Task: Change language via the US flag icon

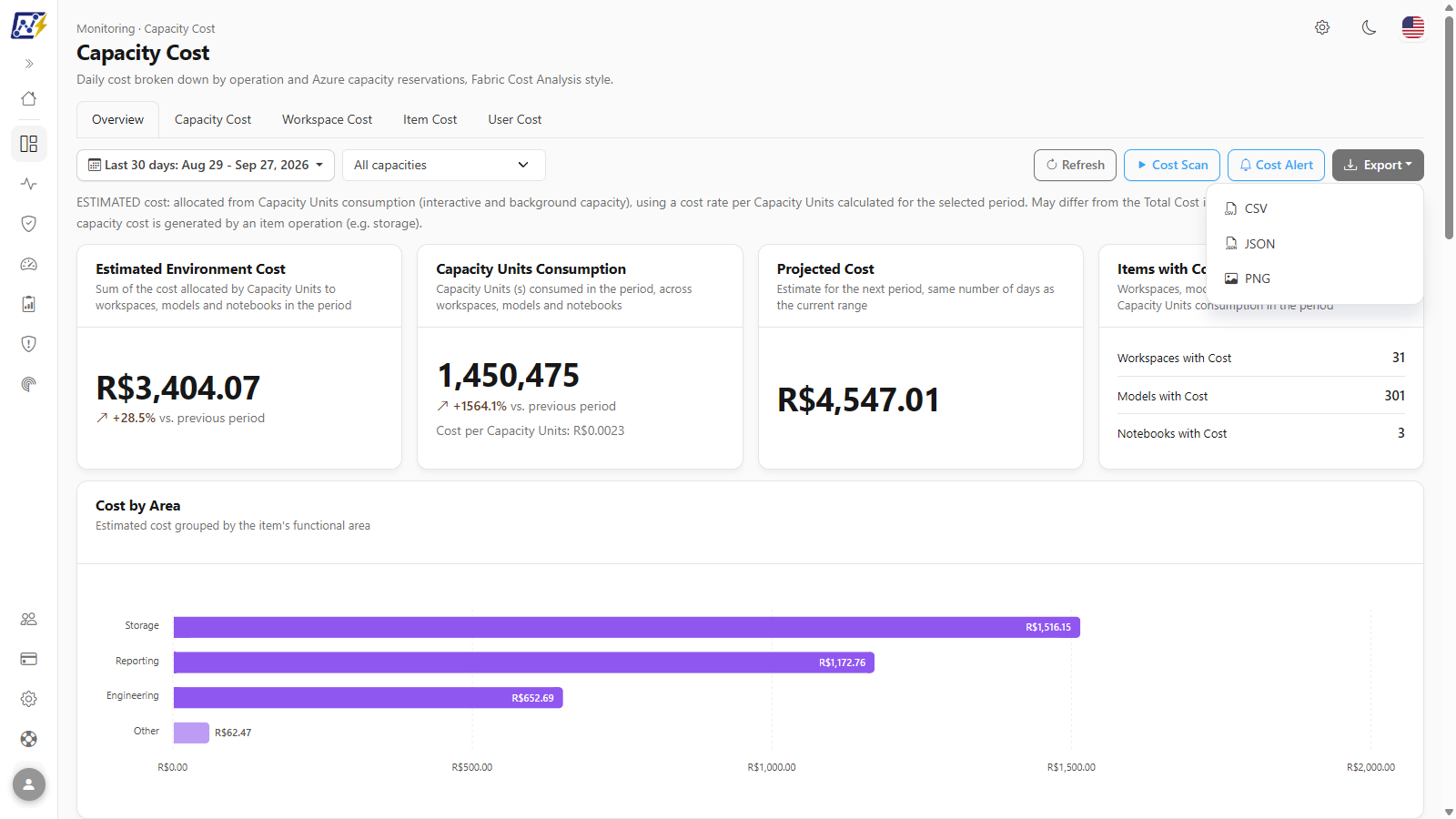Action: coord(1413,27)
